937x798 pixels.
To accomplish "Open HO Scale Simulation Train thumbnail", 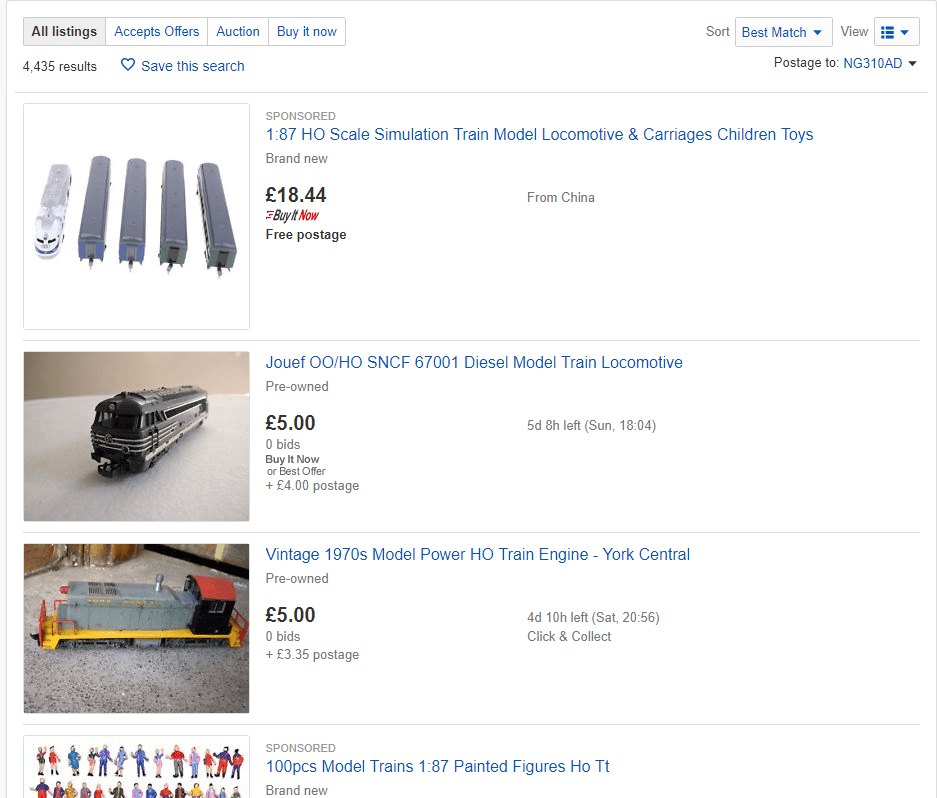I will click(x=136, y=216).
